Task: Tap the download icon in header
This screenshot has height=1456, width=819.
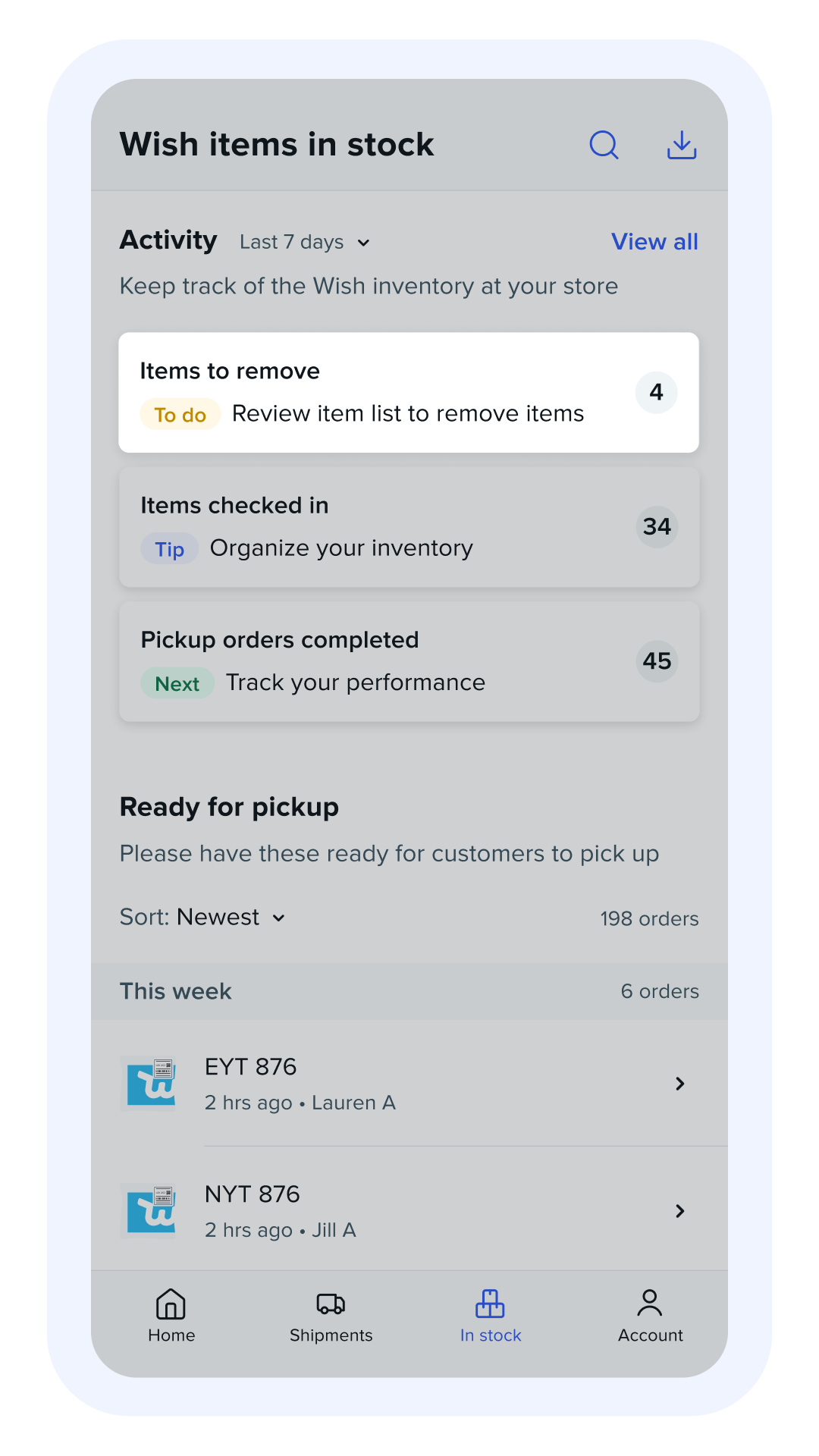Action: pos(682,145)
